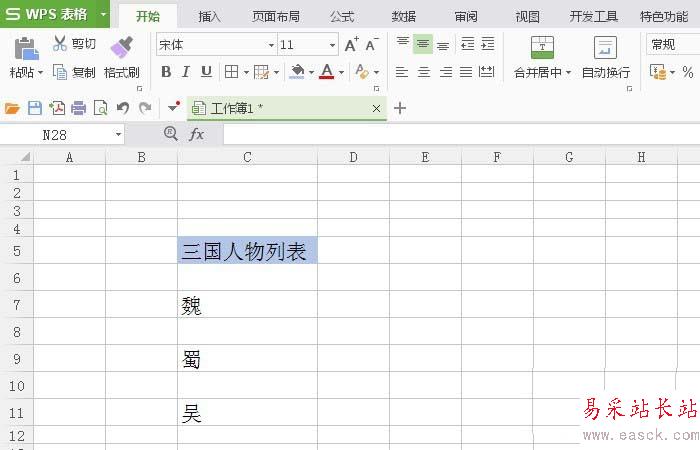This screenshot has height=450, width=700.
Task: Select the cell 三国人物列表
Action: 247,250
